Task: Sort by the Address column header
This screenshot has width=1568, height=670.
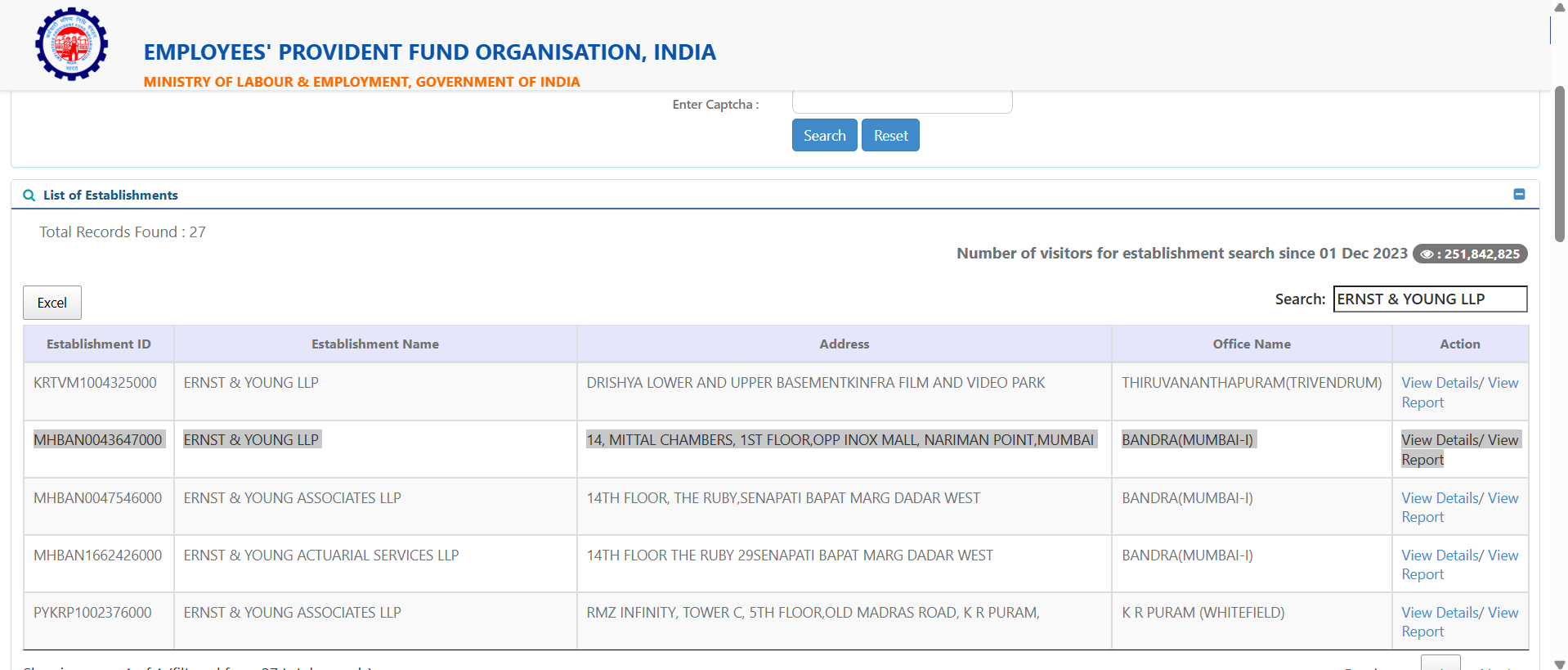Action: 844,344
